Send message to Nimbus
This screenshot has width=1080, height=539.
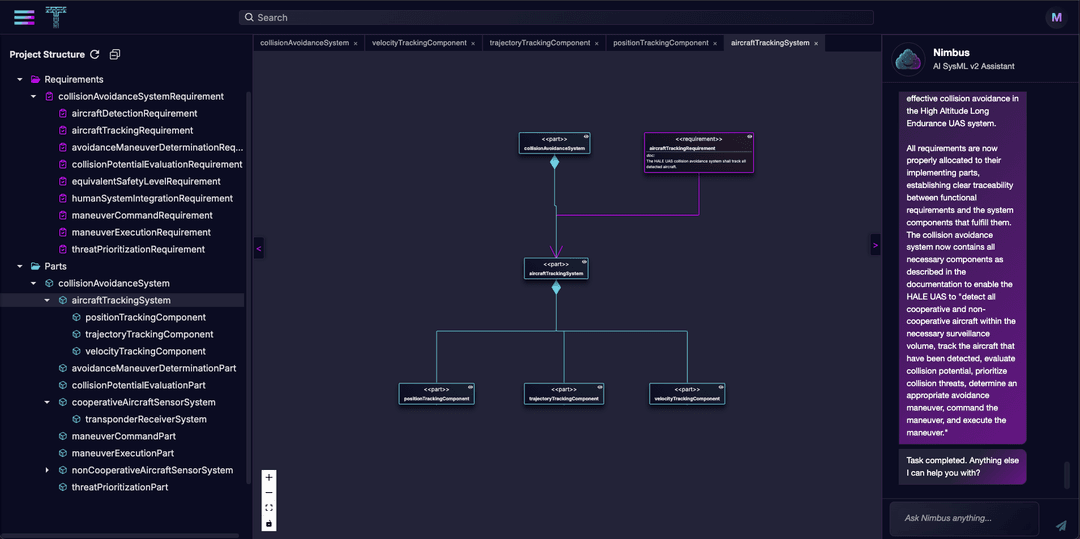pyautogui.click(x=1061, y=524)
